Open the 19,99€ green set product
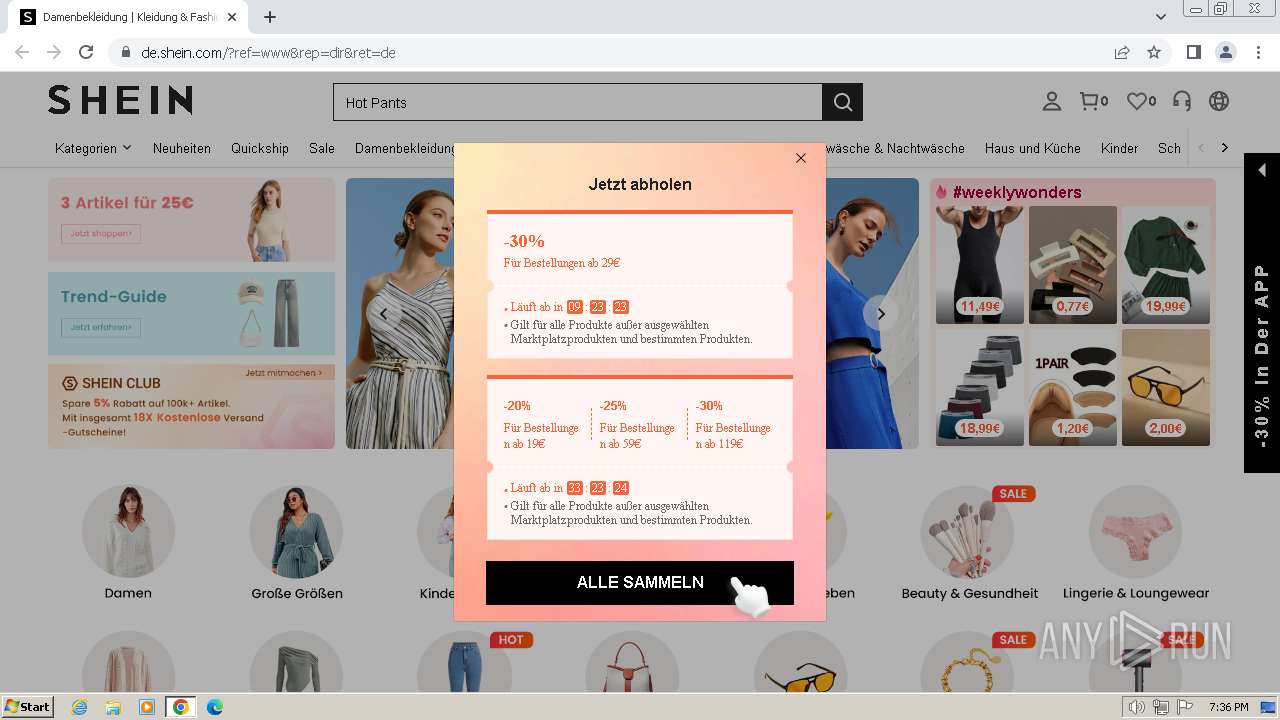 (x=1166, y=265)
